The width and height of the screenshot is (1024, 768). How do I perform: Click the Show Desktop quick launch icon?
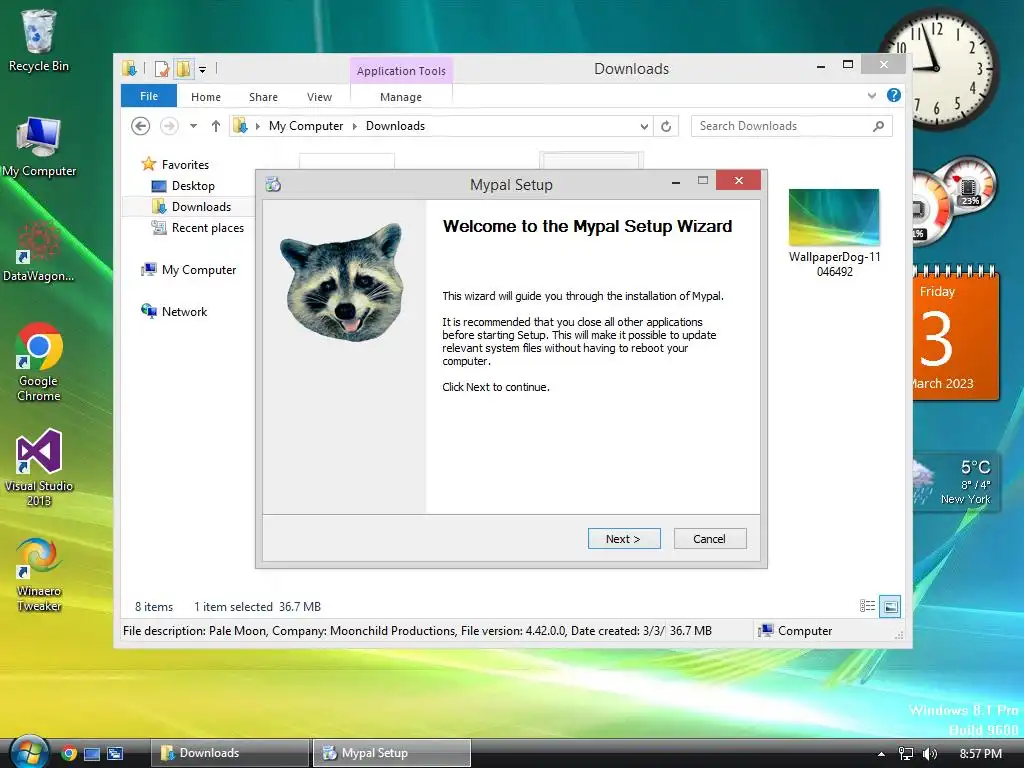pyautogui.click(x=92, y=754)
